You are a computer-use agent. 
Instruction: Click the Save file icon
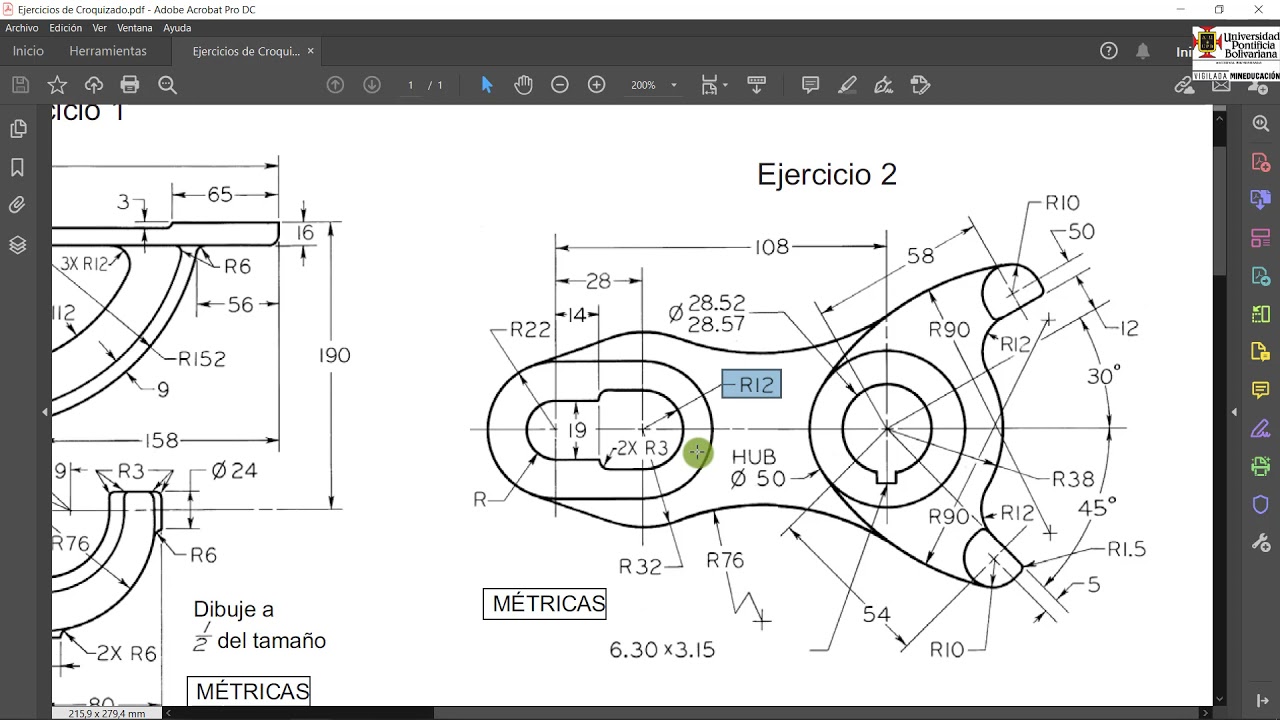[x=20, y=85]
